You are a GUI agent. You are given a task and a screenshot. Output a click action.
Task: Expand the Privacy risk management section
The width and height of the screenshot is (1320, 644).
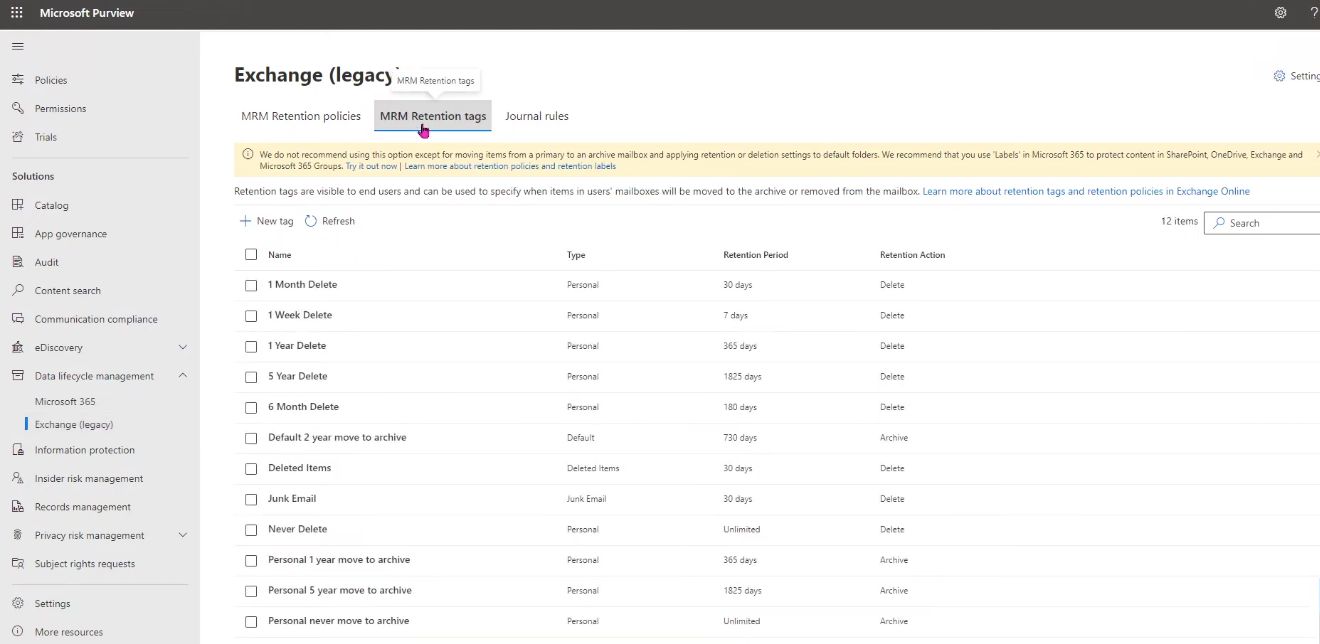[x=183, y=535]
